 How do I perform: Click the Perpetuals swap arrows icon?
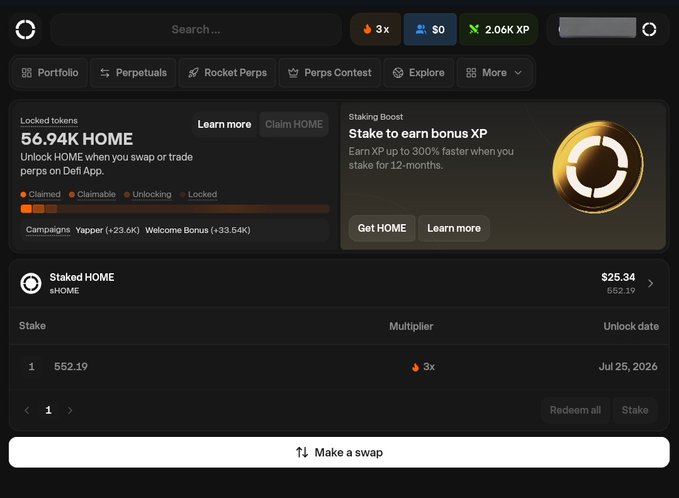tap(104, 73)
